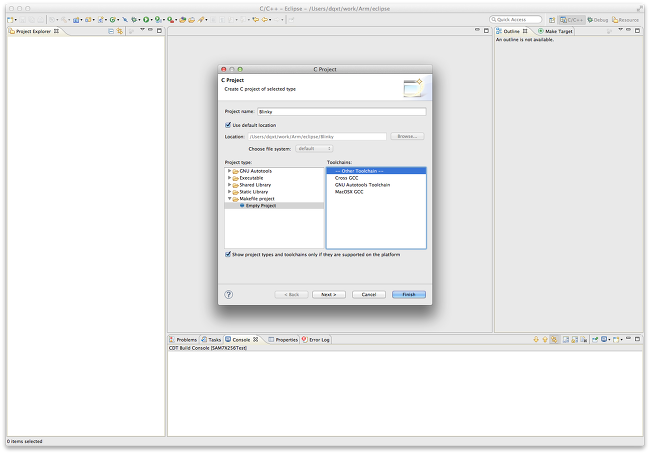Switch to the Make Target tab
The width and height of the screenshot is (650, 454).
tap(555, 31)
